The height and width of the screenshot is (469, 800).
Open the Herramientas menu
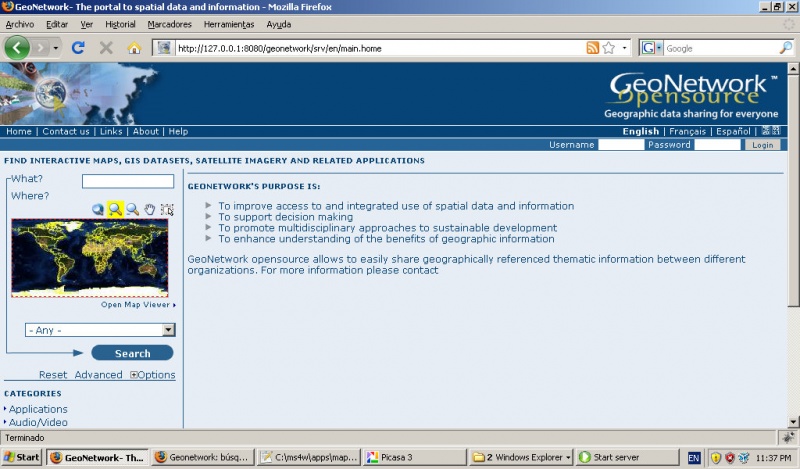(x=228, y=24)
